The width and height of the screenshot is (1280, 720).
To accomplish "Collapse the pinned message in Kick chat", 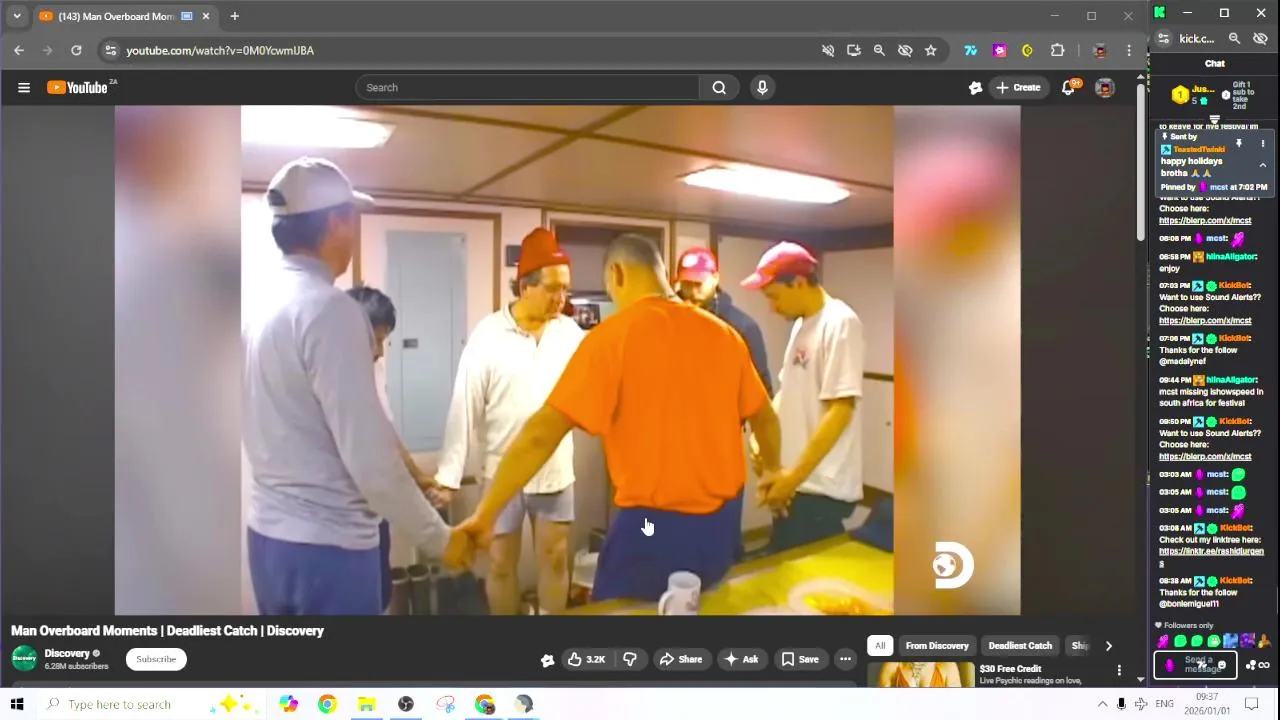I will tap(1262, 165).
